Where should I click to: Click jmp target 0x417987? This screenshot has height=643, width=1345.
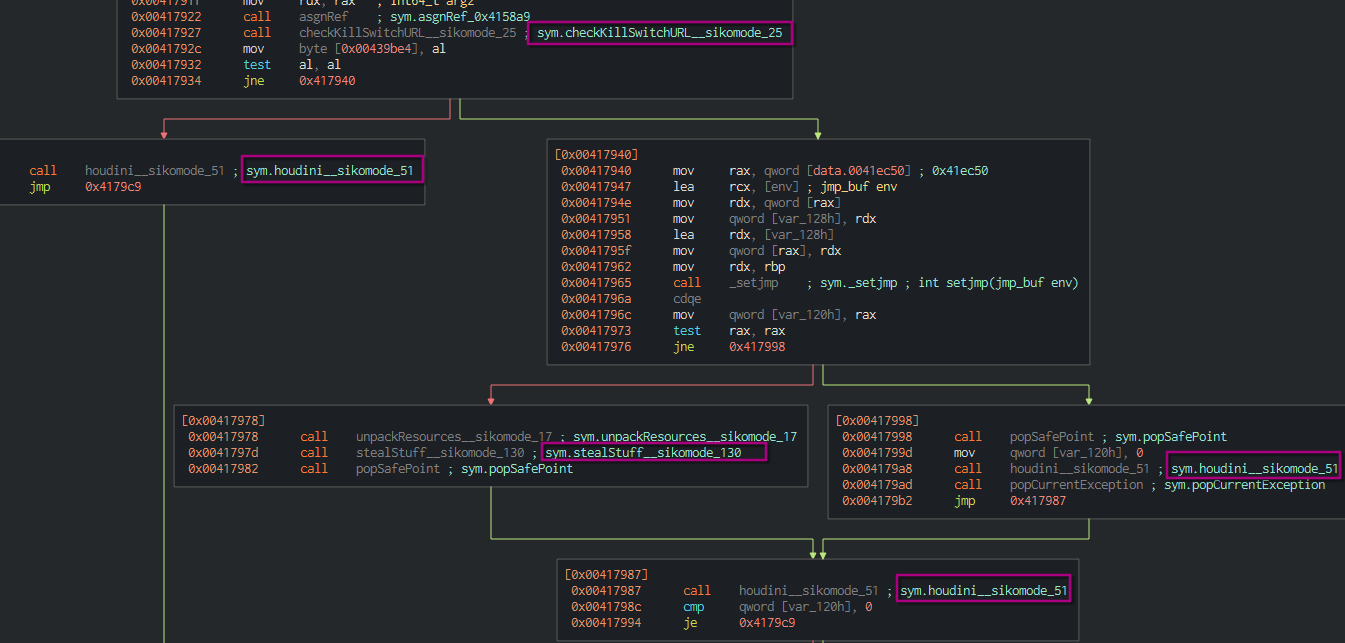[1038, 501]
